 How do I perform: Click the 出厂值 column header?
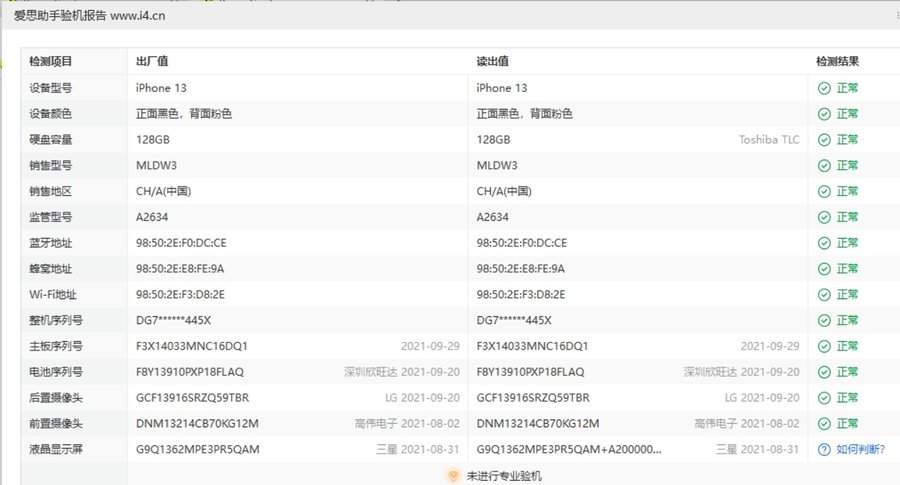tap(152, 61)
